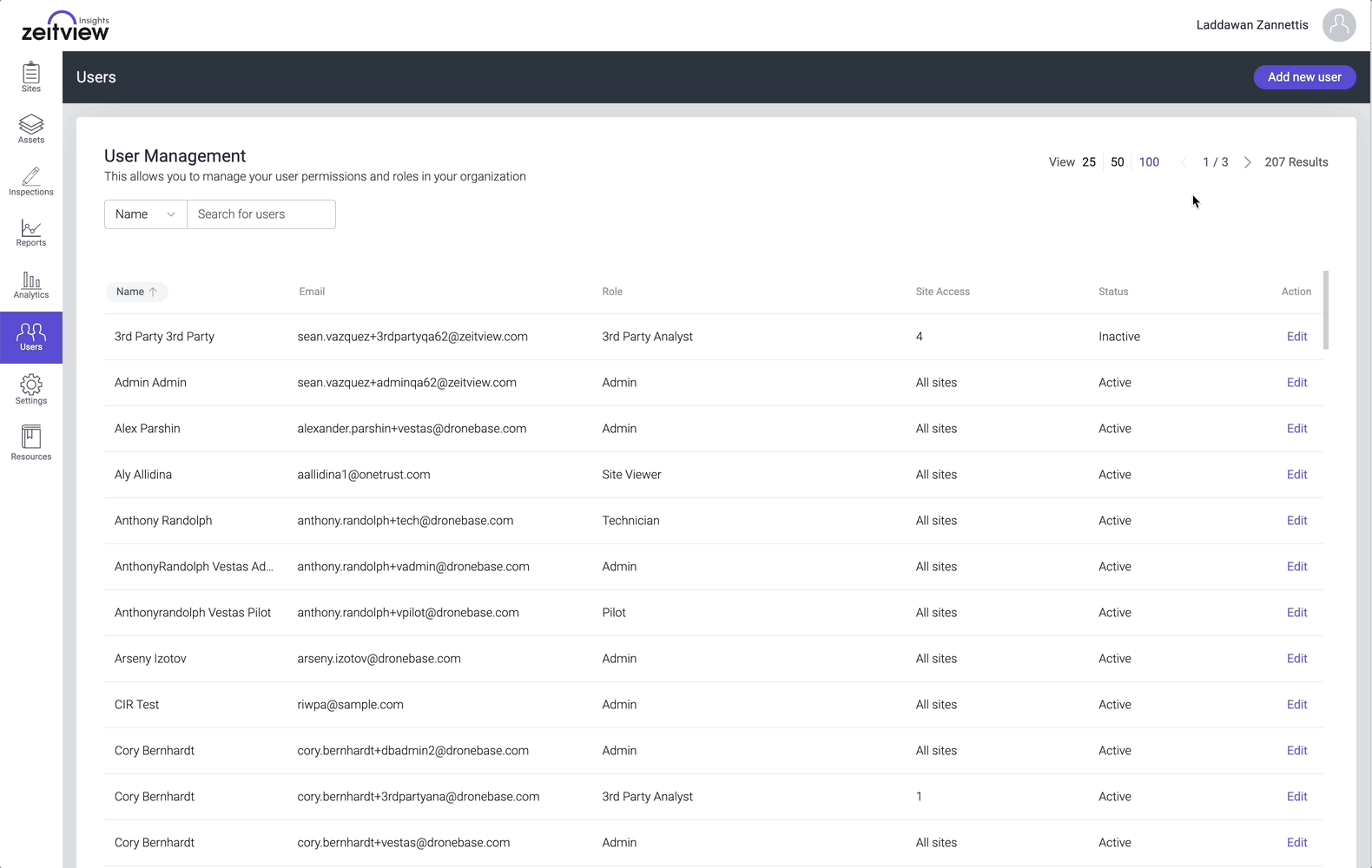This screenshot has height=868, width=1372.
Task: Show 100 results per page
Action: [1149, 162]
